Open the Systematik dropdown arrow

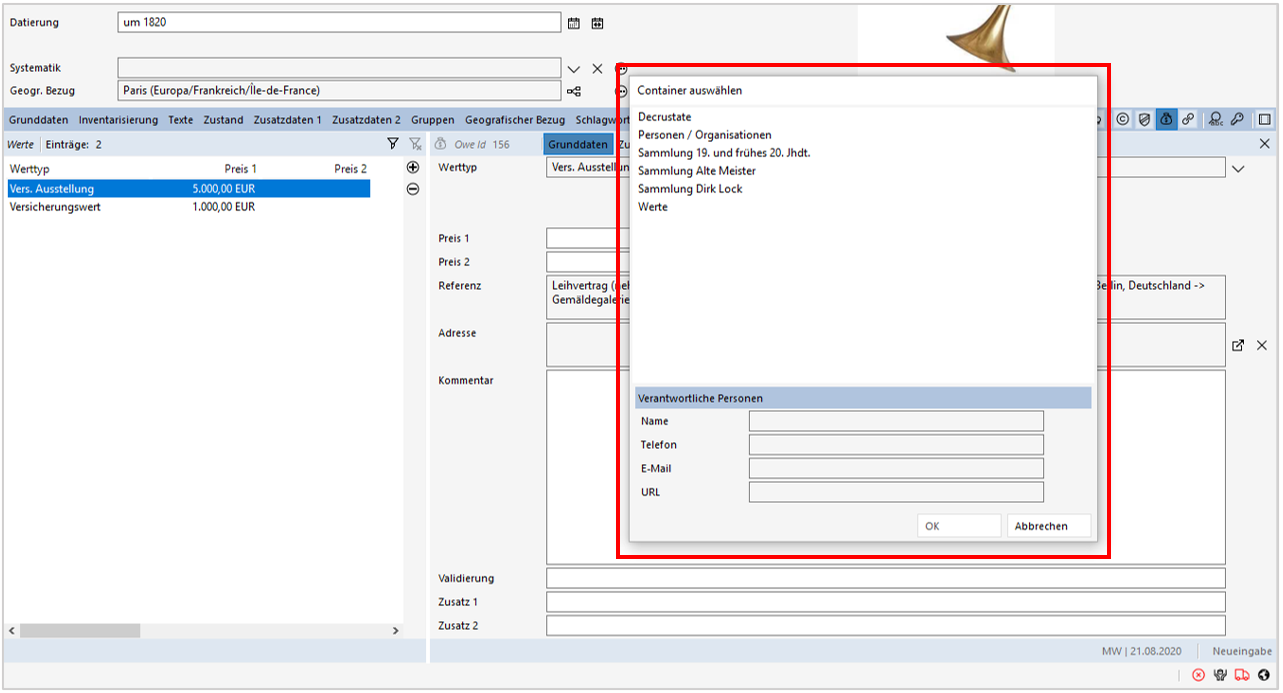pyautogui.click(x=573, y=68)
